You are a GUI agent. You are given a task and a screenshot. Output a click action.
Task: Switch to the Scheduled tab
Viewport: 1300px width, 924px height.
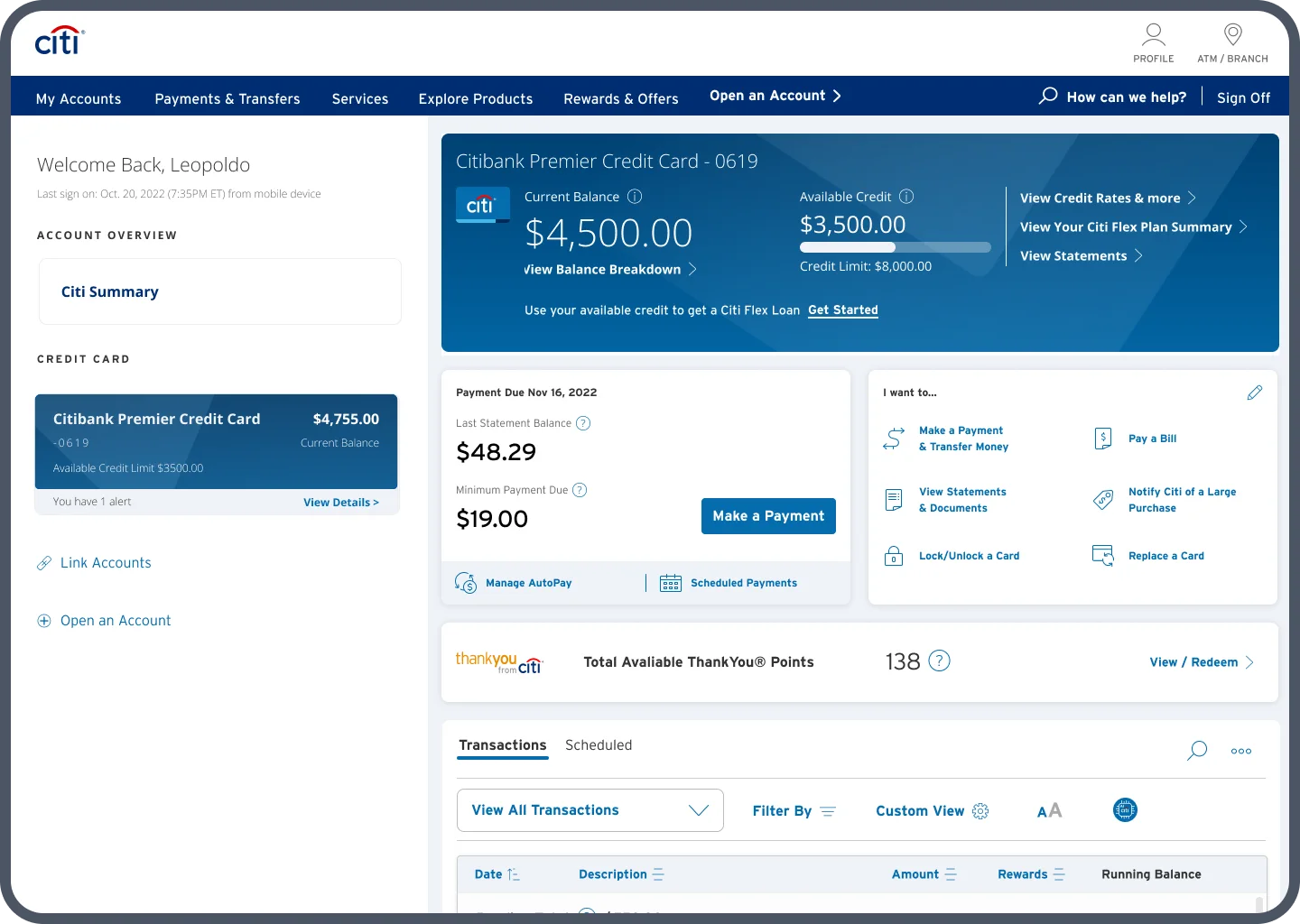coord(599,745)
